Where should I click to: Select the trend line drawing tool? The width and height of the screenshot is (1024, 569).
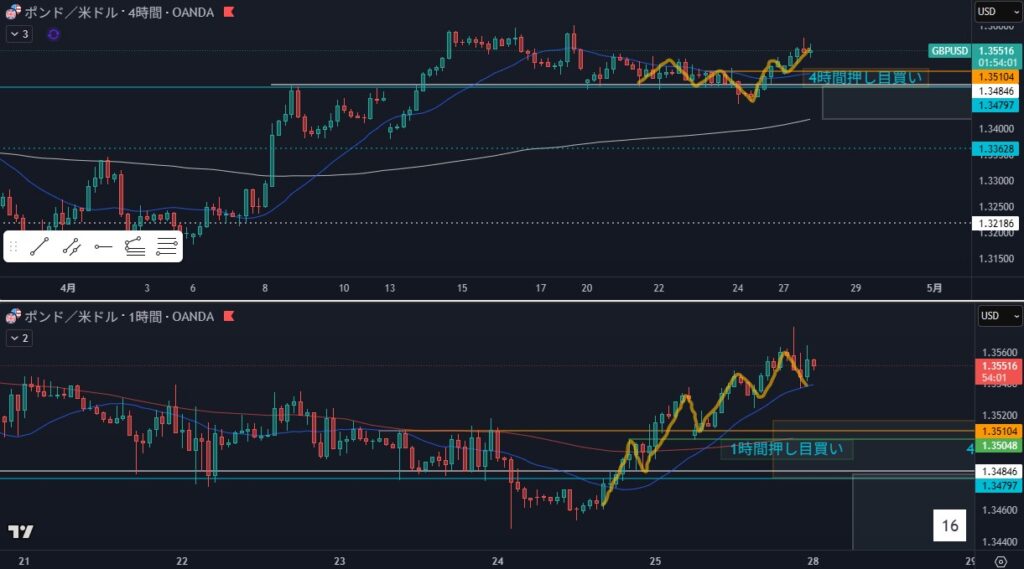coord(39,246)
